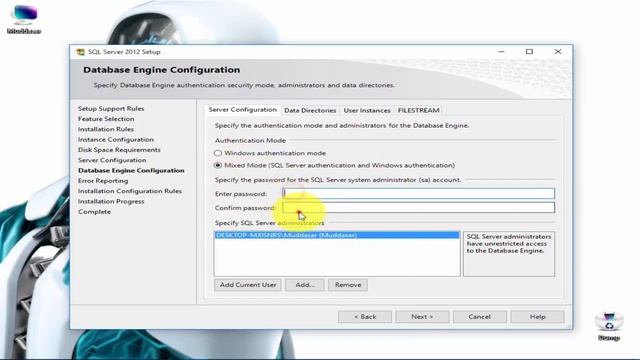Click Installation Progress step in sidebar

[111, 201]
